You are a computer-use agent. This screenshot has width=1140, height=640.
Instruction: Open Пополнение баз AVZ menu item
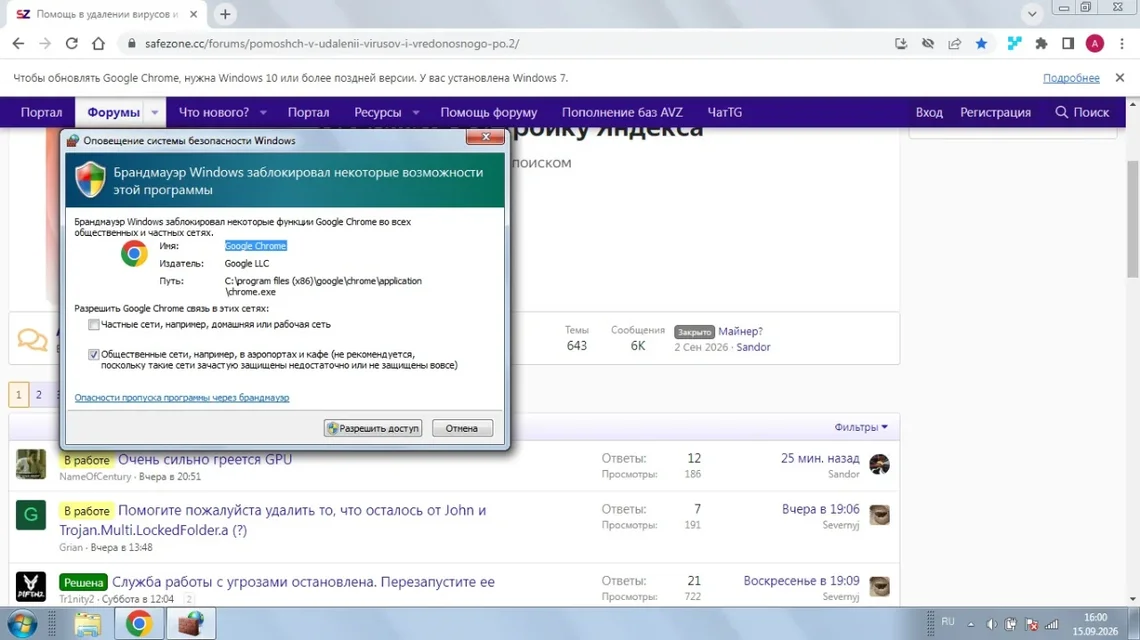pos(622,112)
